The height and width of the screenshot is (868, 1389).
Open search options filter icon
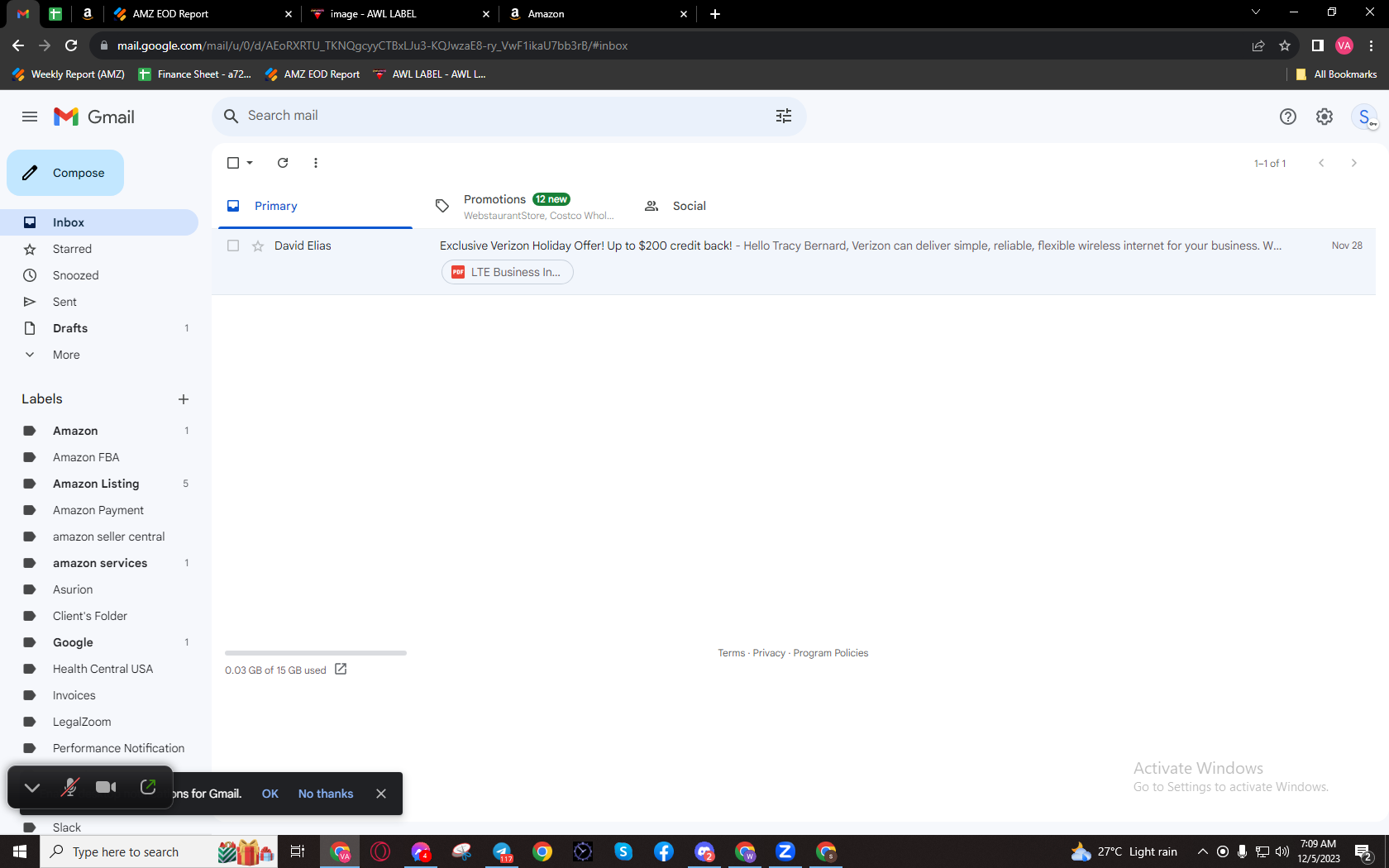[x=784, y=116]
